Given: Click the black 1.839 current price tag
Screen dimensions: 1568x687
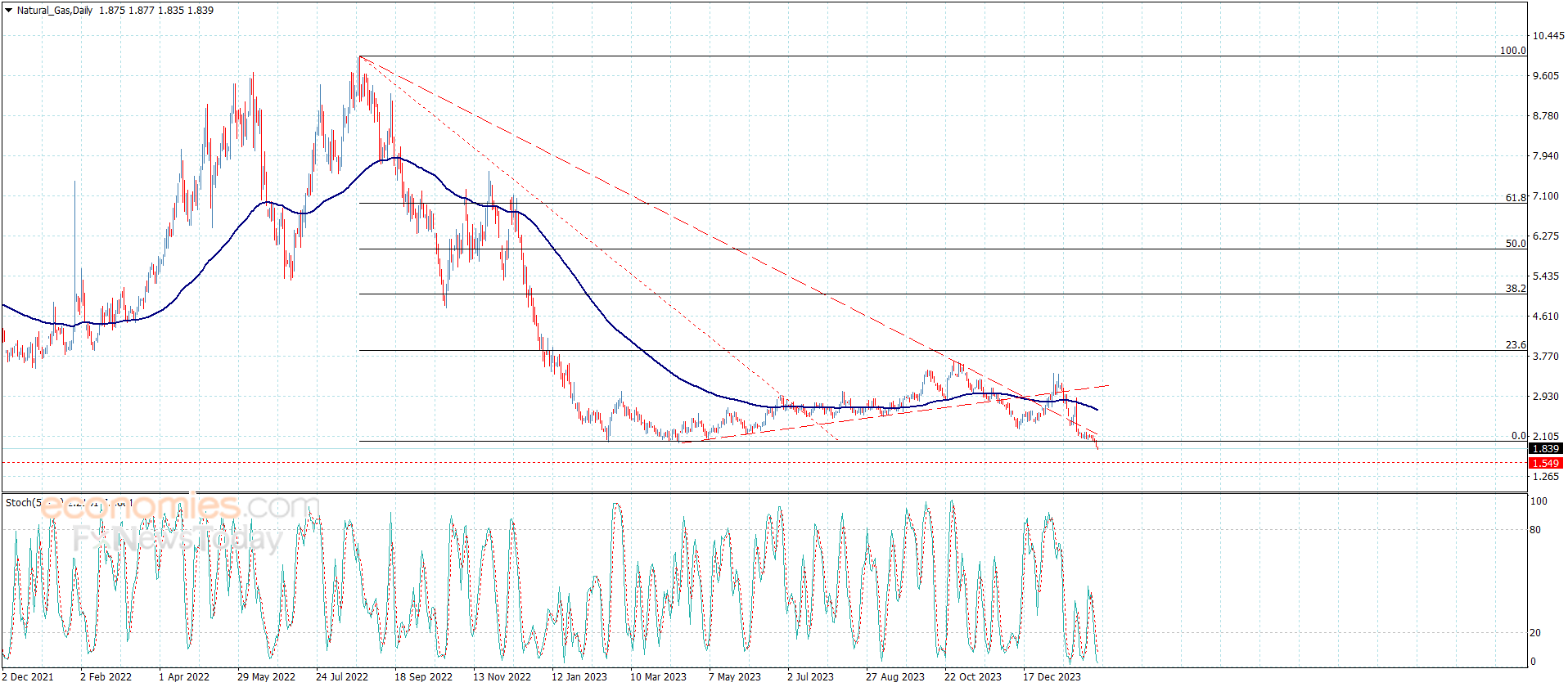Looking at the screenshot, I should pyautogui.click(x=1546, y=449).
